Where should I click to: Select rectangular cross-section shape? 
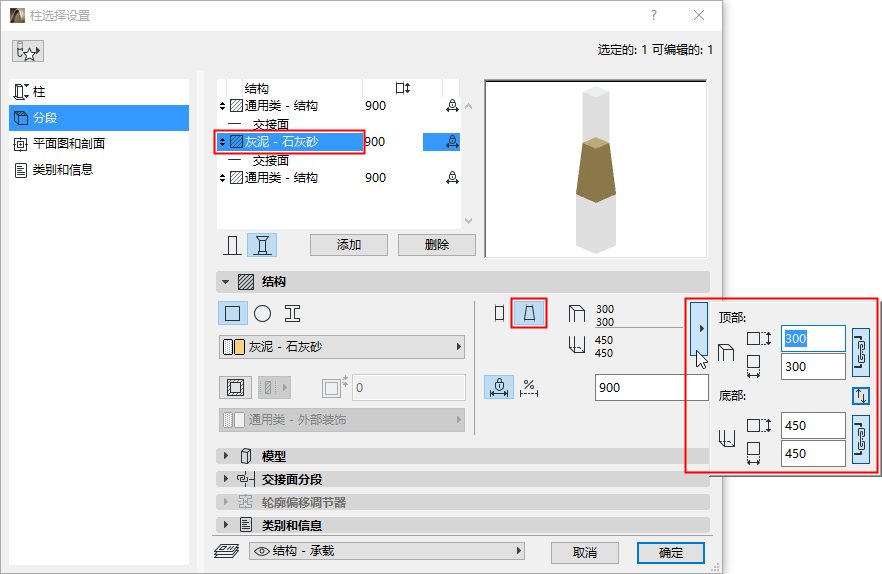pos(232,313)
